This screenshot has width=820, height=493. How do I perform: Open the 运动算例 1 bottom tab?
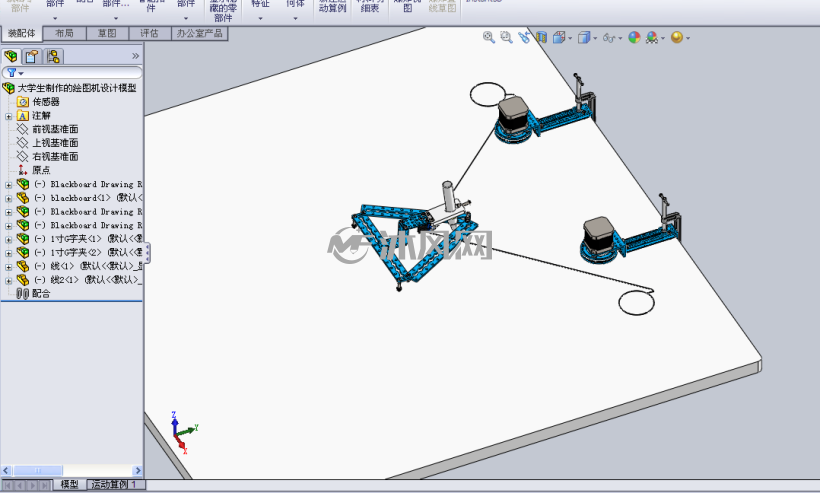(x=115, y=485)
